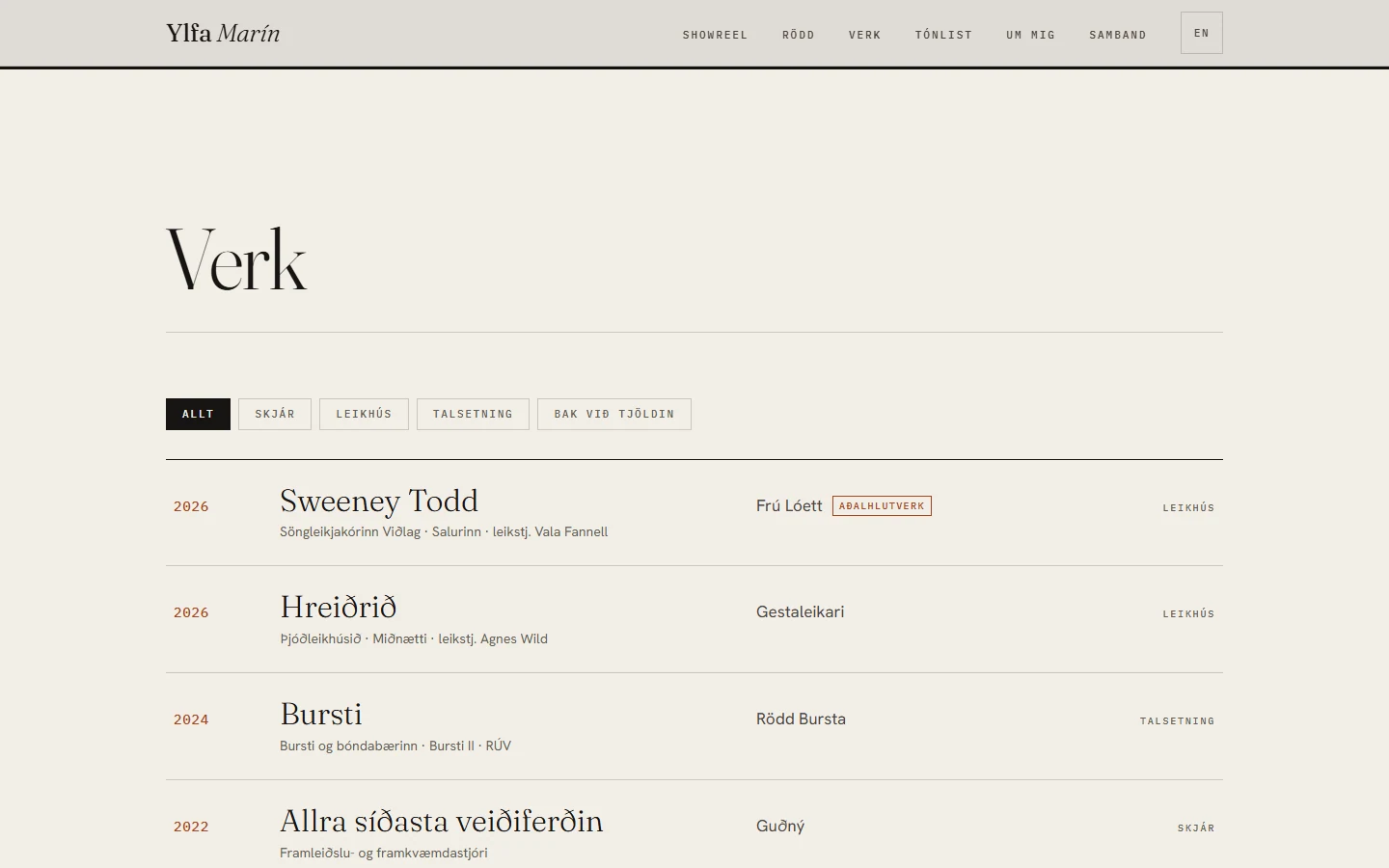Click the Bursti og bóndabærinn subtitle

click(x=395, y=746)
